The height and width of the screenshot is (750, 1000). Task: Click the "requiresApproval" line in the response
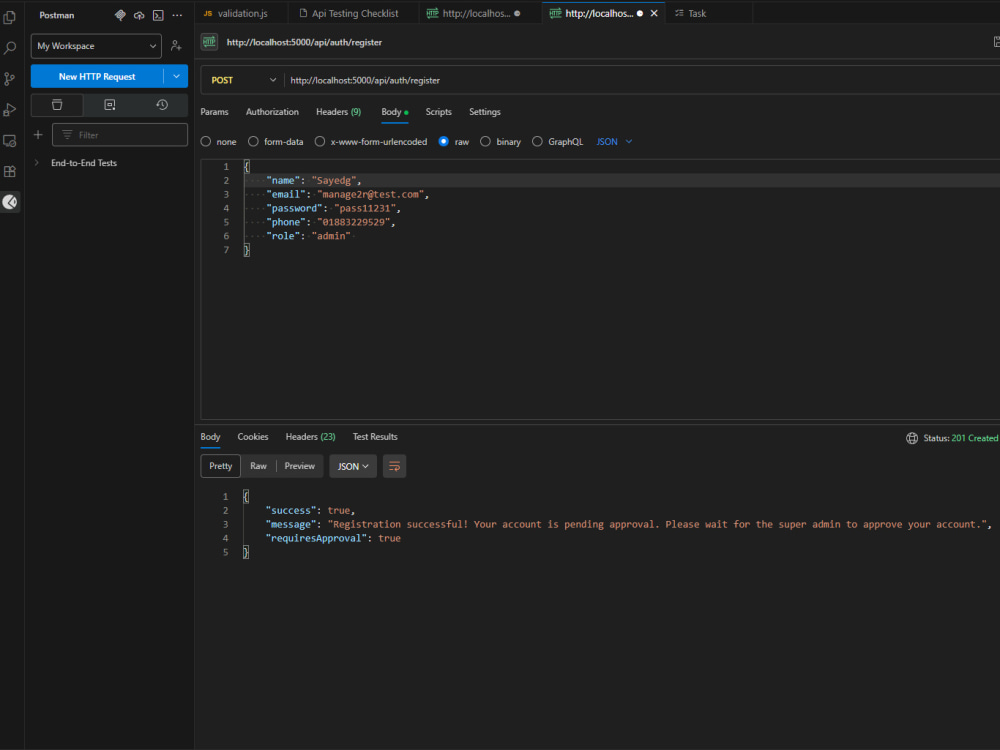point(334,538)
